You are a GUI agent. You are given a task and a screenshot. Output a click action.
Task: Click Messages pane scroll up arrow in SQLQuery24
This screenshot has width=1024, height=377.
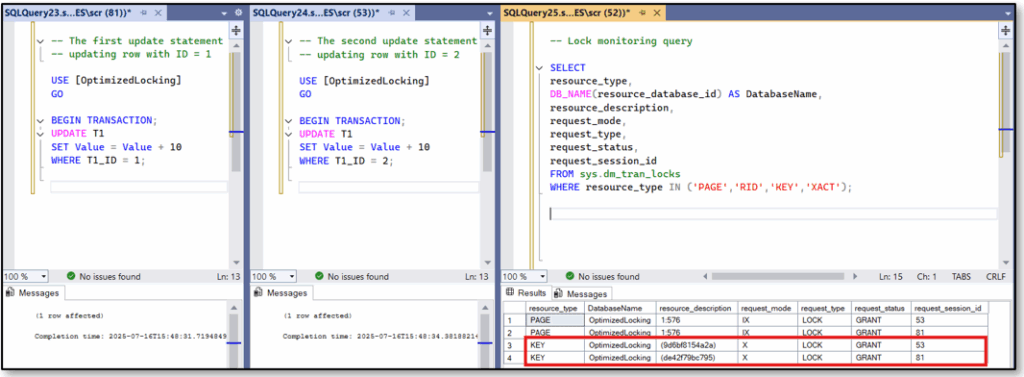pos(485,307)
